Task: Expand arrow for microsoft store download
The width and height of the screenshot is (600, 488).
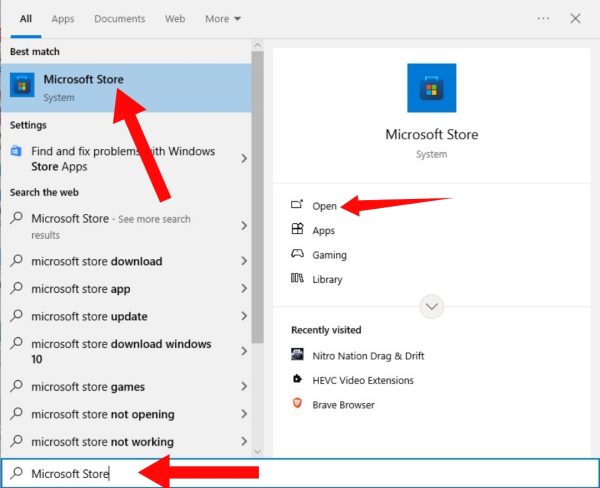Action: coord(244,261)
